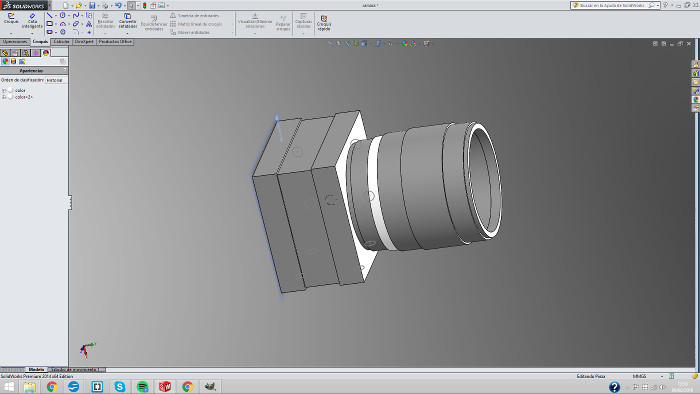Choose the Ellipse sketch tool
The height and width of the screenshot is (394, 700).
click(76, 24)
